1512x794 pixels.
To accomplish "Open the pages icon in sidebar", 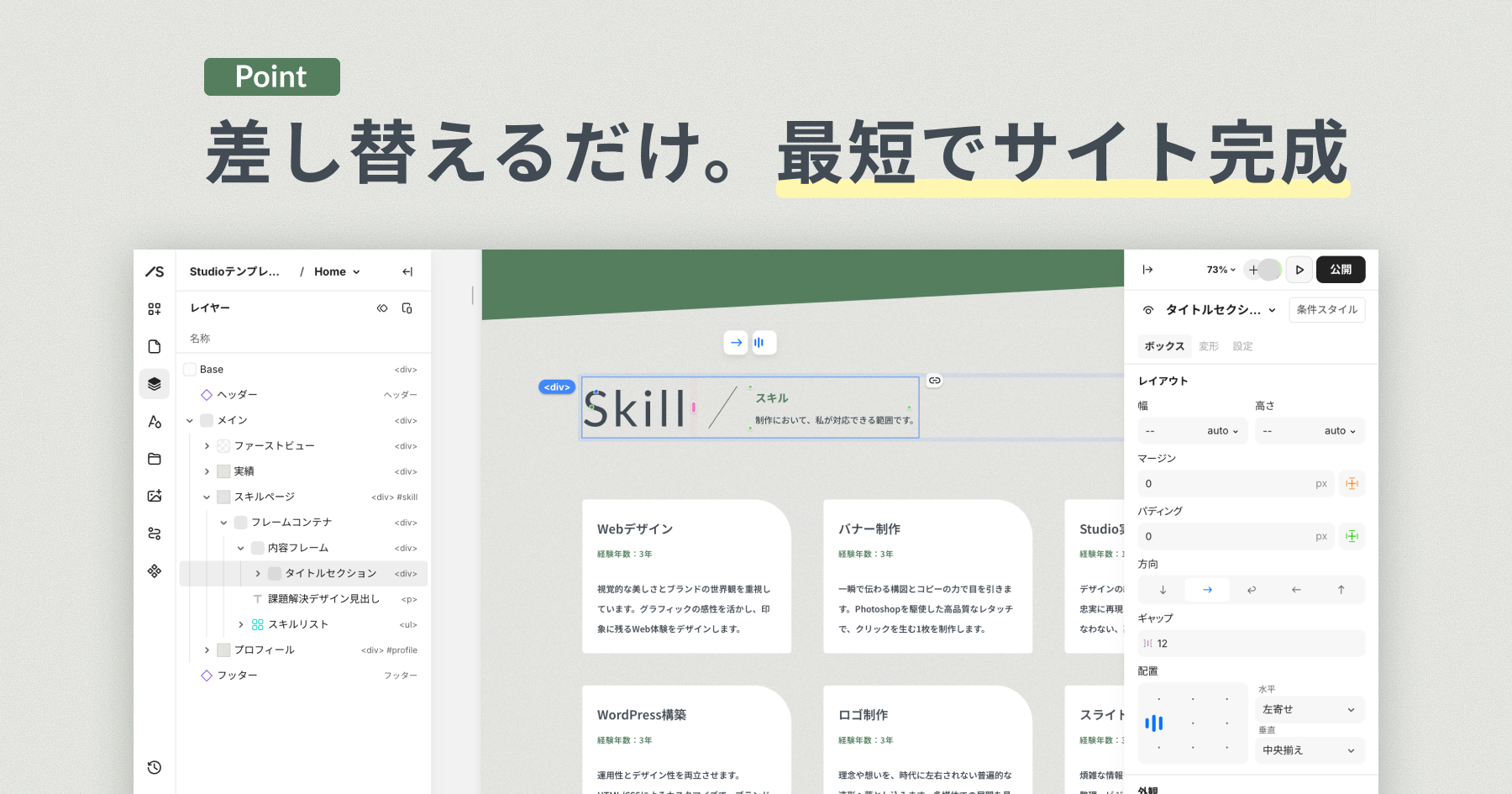I will point(155,346).
